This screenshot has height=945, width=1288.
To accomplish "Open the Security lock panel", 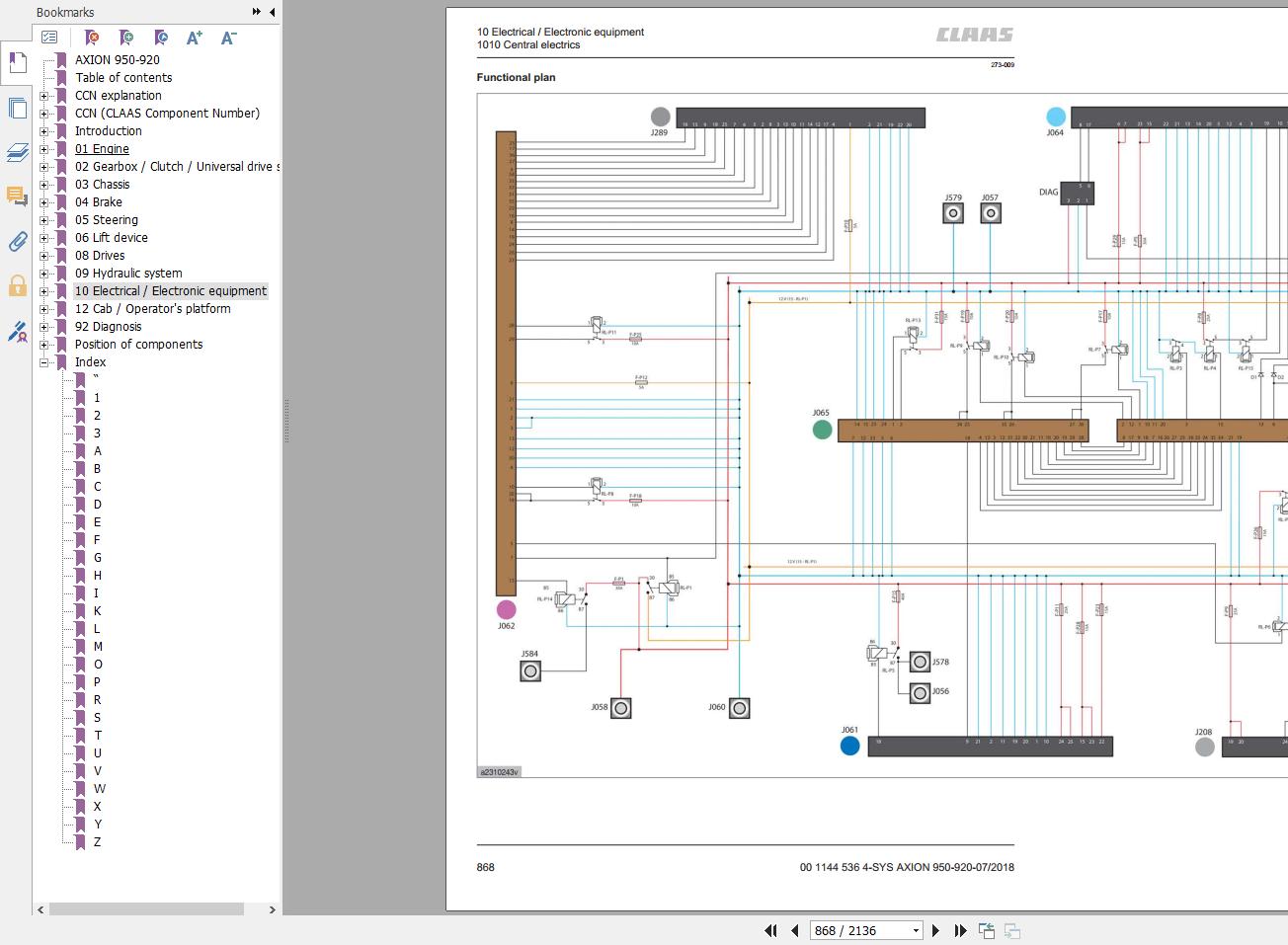I will point(17,286).
